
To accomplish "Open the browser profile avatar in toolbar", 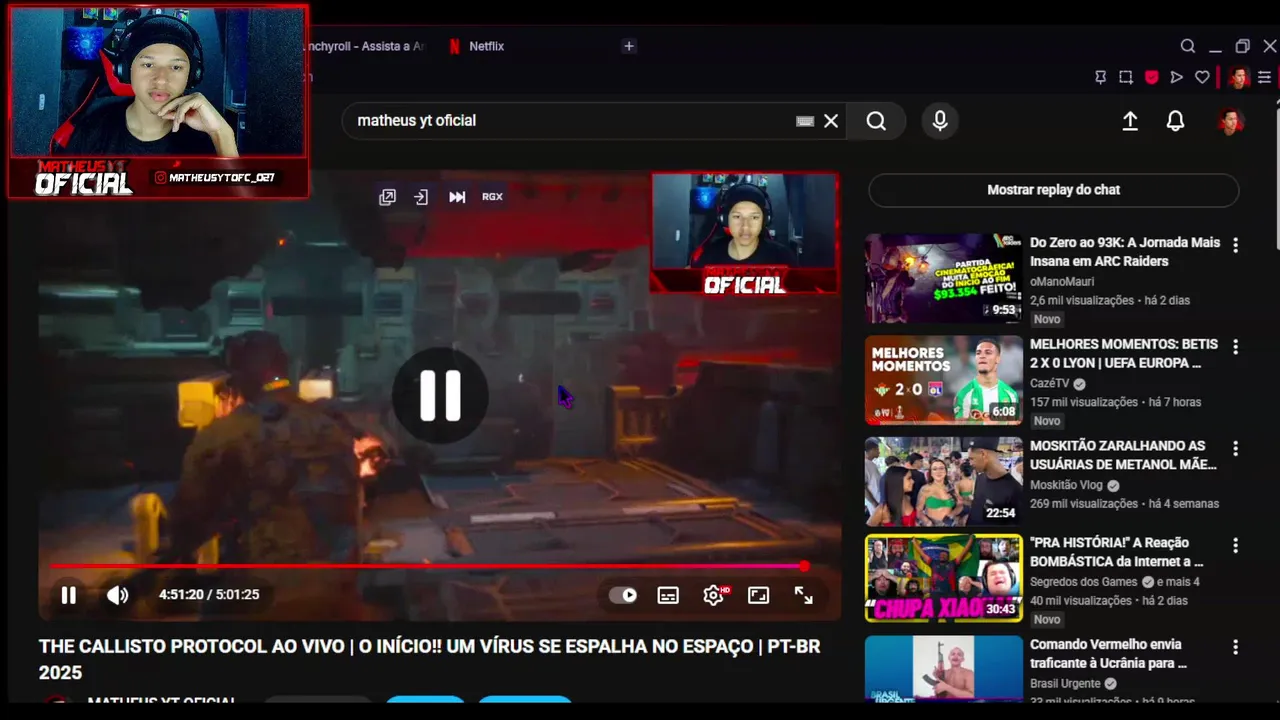I will pyautogui.click(x=1238, y=77).
